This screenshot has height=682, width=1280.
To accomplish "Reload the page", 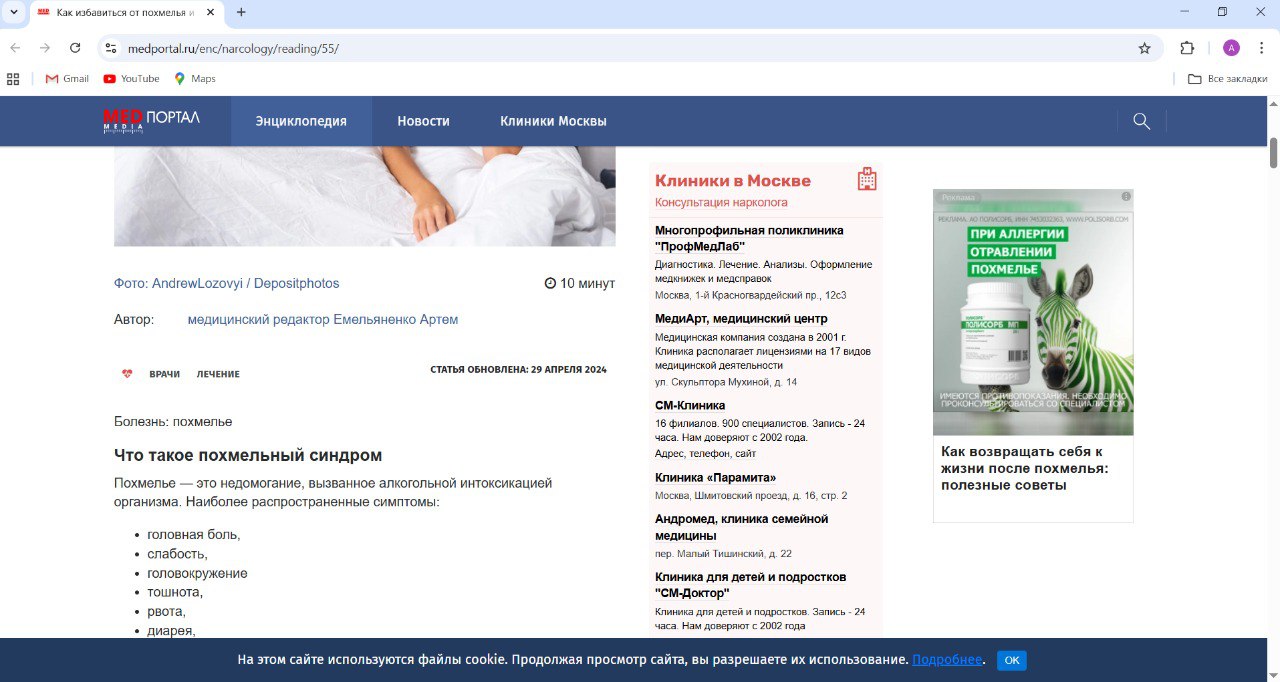I will 75,48.
